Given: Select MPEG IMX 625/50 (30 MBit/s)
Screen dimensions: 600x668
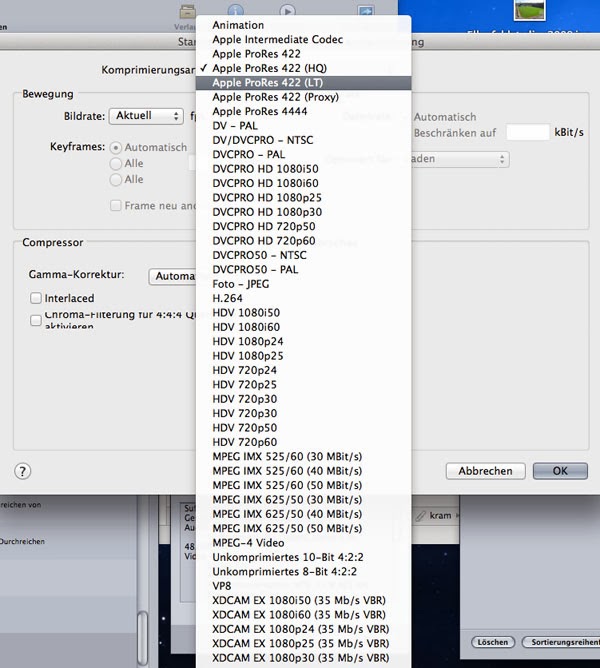Looking at the screenshot, I should pos(303,499).
